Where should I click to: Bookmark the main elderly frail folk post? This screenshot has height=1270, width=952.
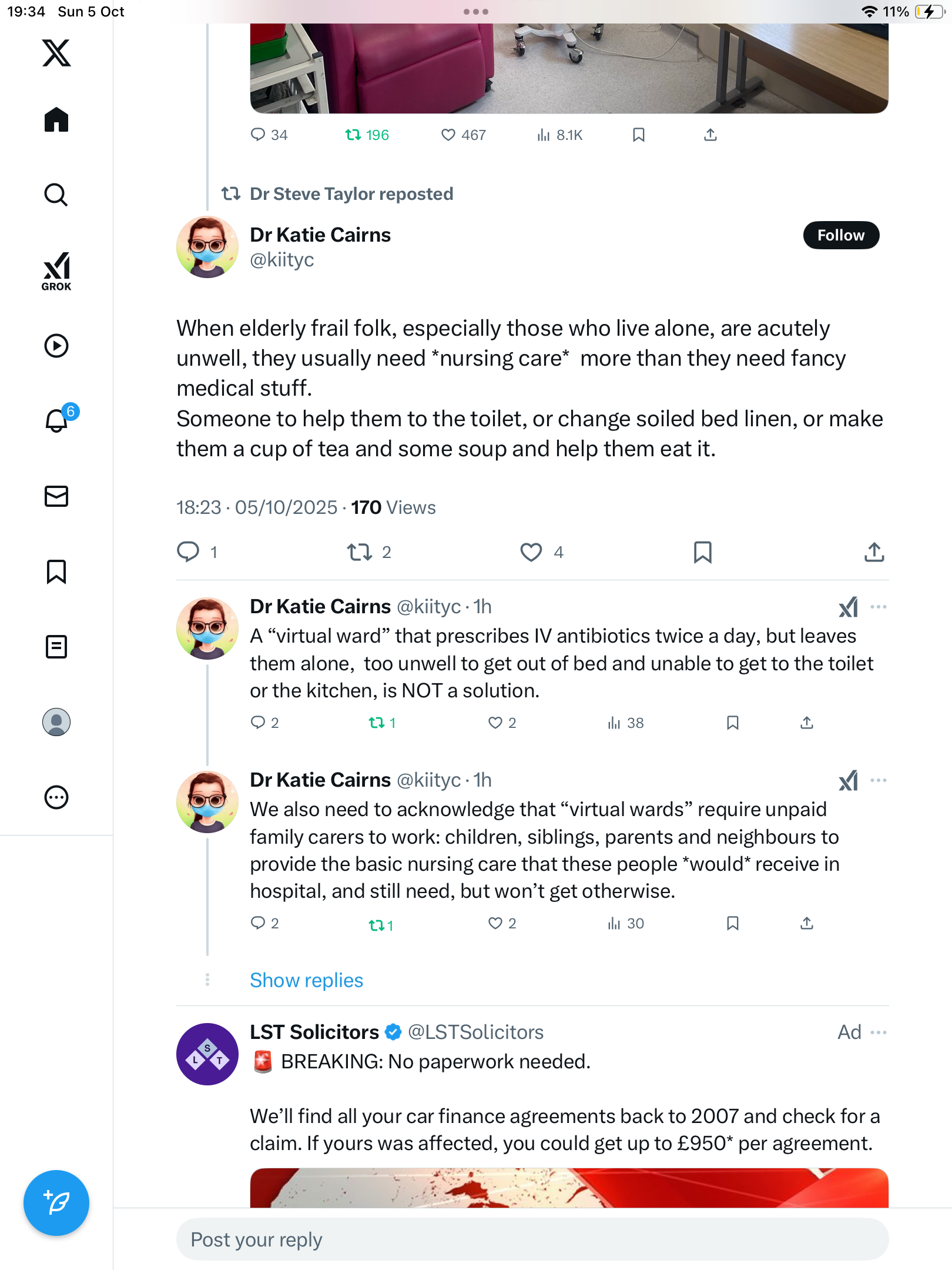click(x=702, y=552)
